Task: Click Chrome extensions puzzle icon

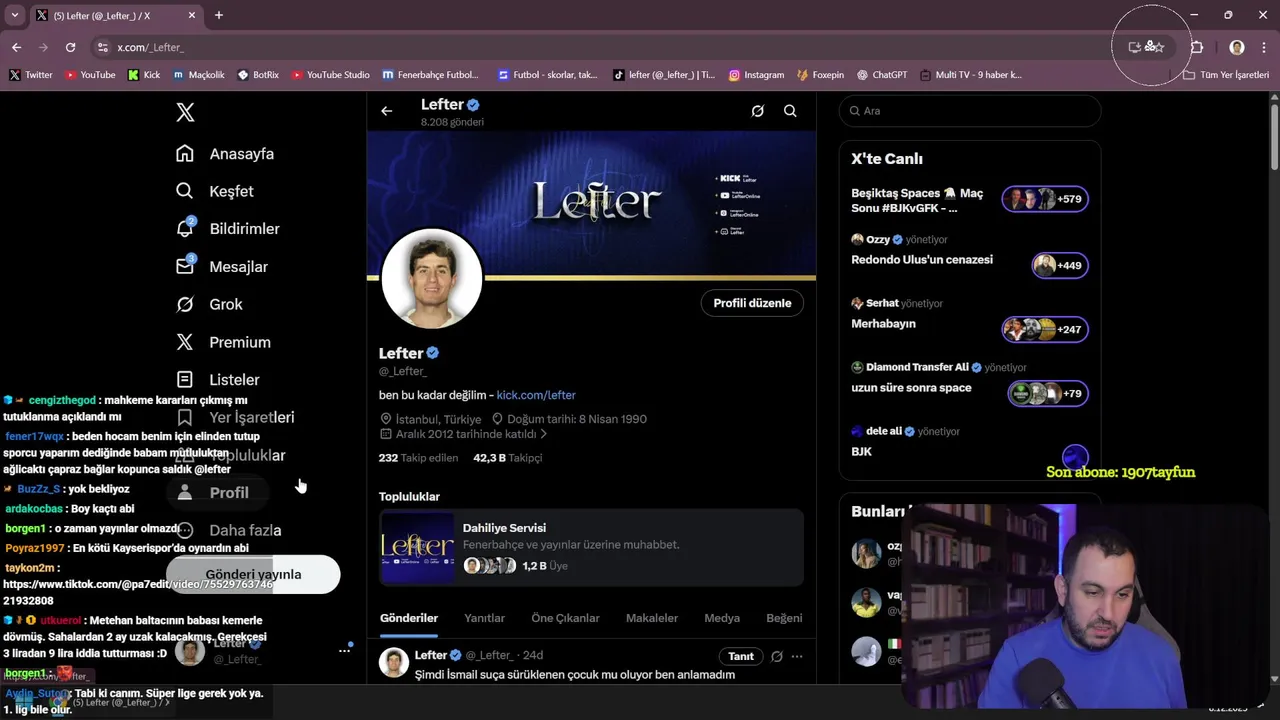Action: pyautogui.click(x=1197, y=47)
